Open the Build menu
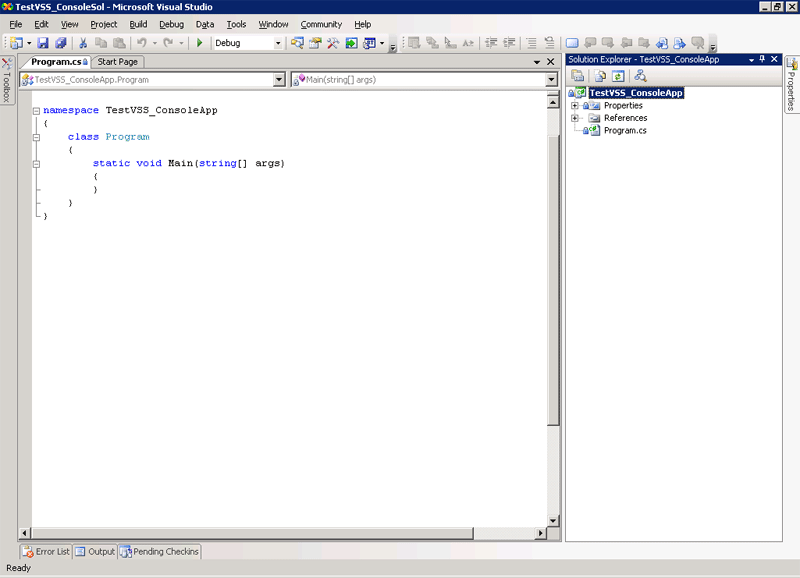 tap(138, 24)
